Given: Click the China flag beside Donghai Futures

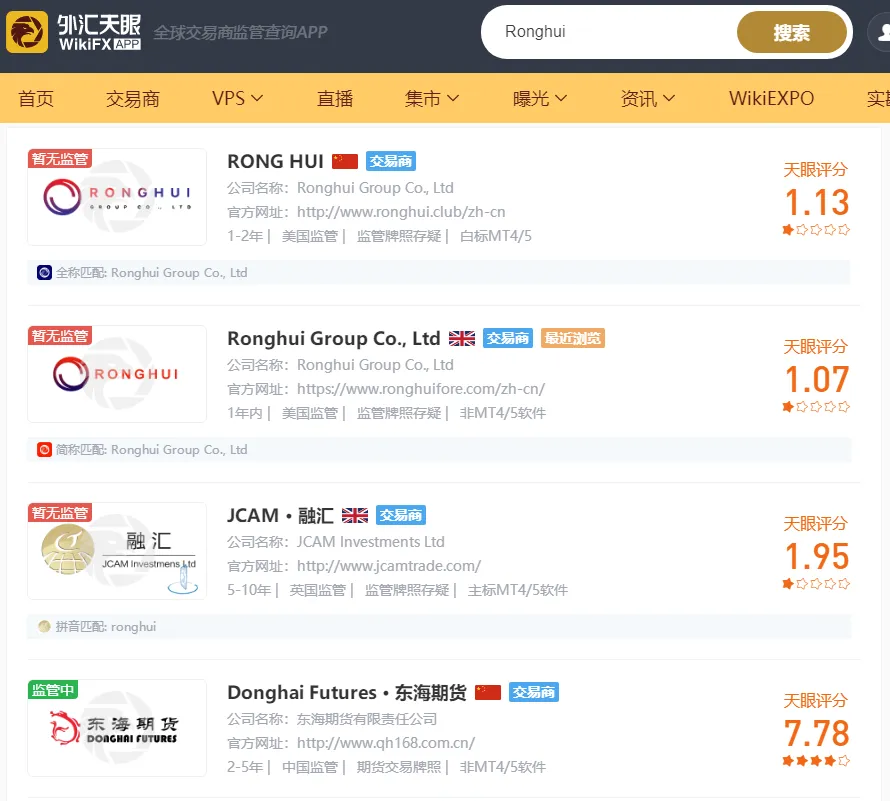Looking at the screenshot, I should coord(488,693).
